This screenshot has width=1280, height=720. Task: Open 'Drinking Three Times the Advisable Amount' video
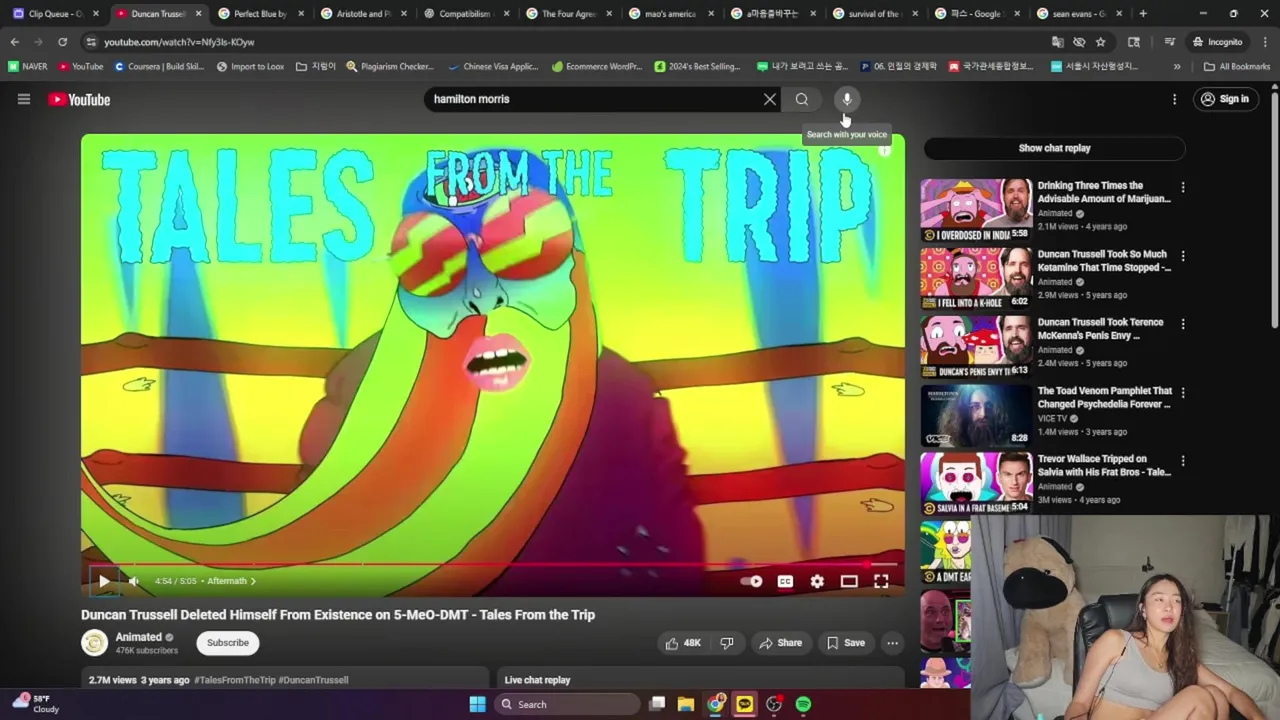tap(1103, 192)
